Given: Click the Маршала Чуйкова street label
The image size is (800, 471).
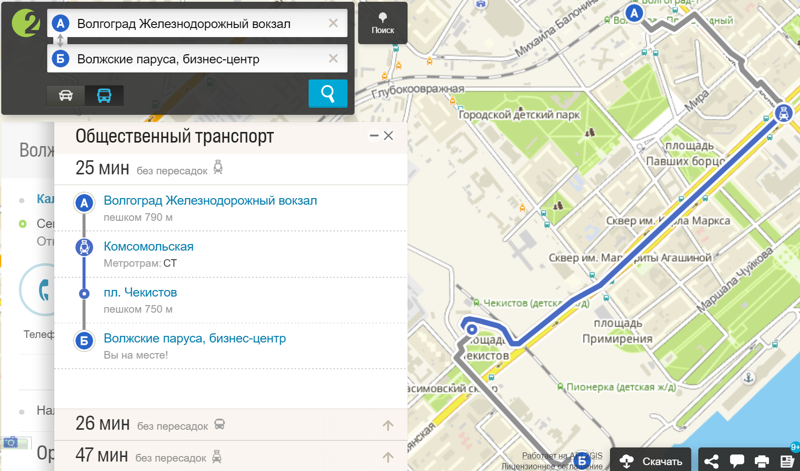Looking at the screenshot, I should (x=735, y=279).
